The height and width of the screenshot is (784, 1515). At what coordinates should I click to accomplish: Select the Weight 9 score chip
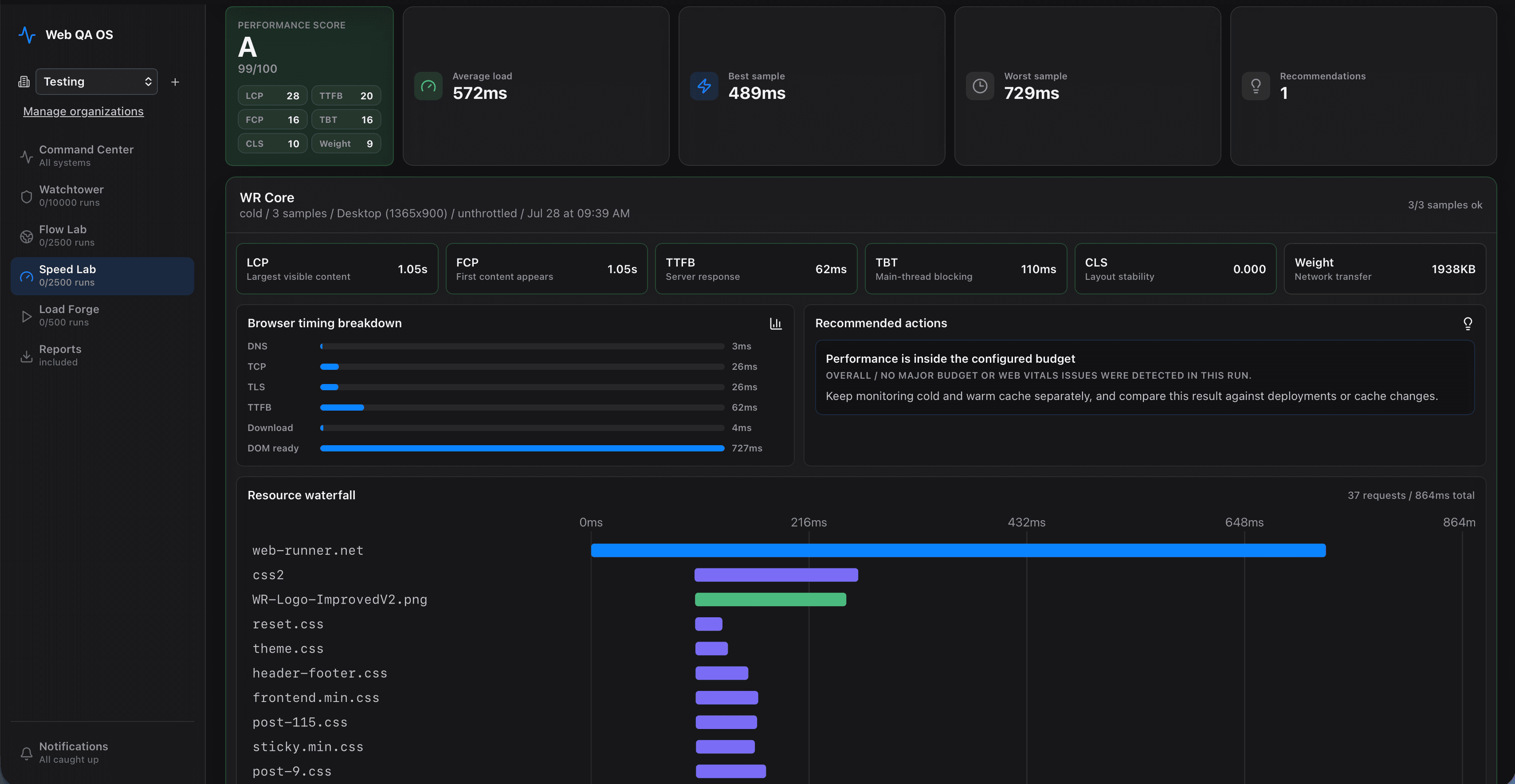coord(346,144)
